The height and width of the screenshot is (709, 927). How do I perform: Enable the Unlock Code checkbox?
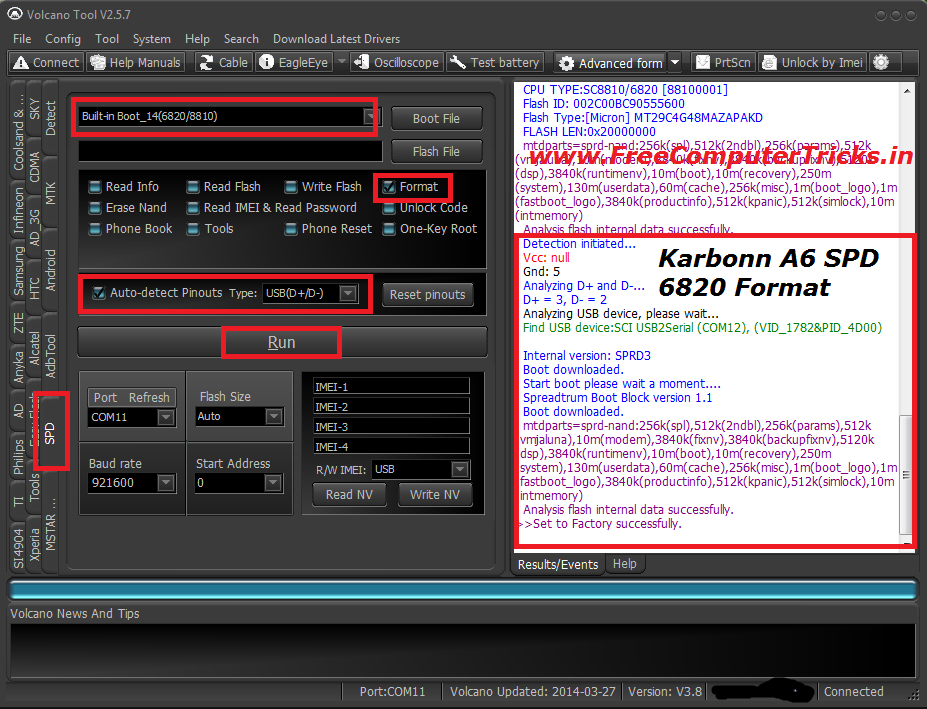388,208
